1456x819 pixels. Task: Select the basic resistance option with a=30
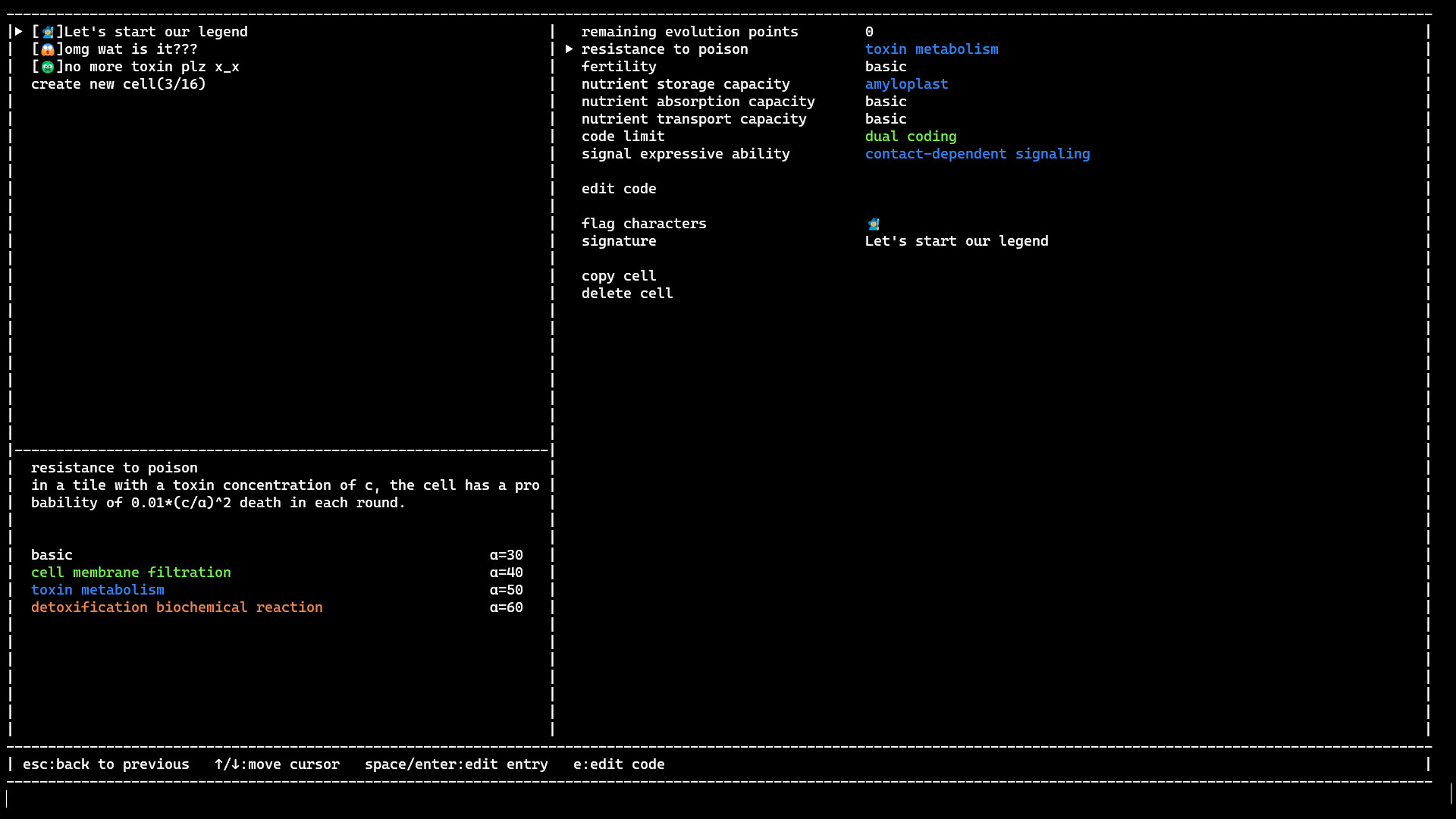tap(52, 555)
